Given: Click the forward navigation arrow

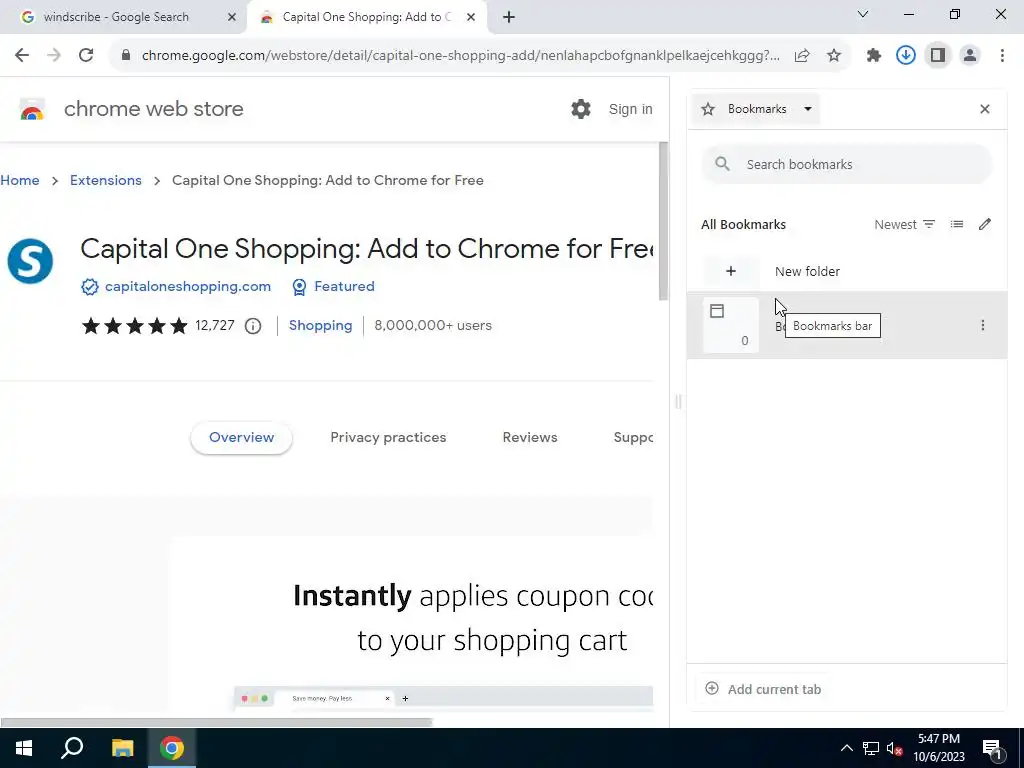Looking at the screenshot, I should [x=54, y=56].
